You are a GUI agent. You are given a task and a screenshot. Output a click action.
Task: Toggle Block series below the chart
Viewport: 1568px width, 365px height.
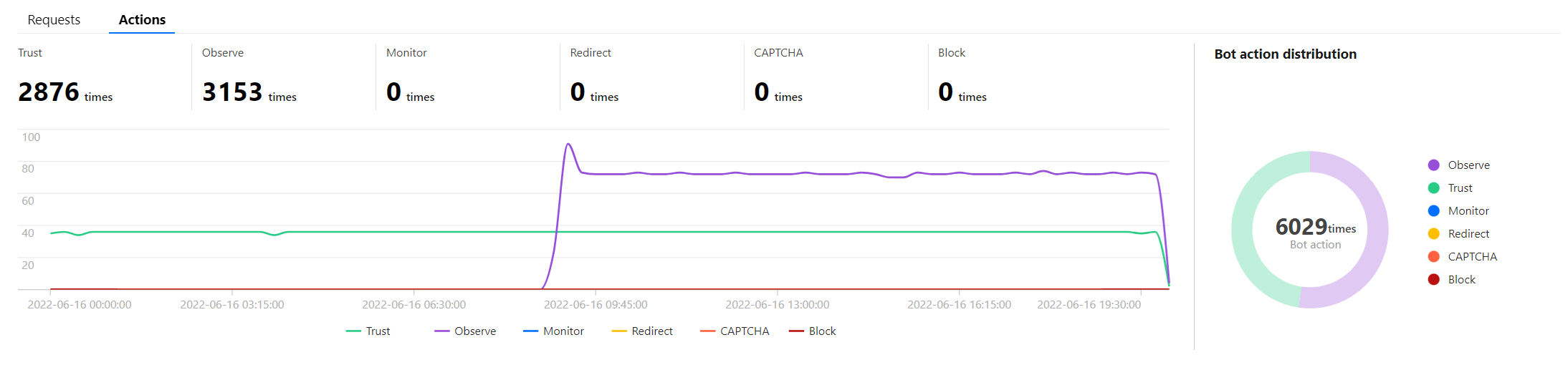[813, 331]
